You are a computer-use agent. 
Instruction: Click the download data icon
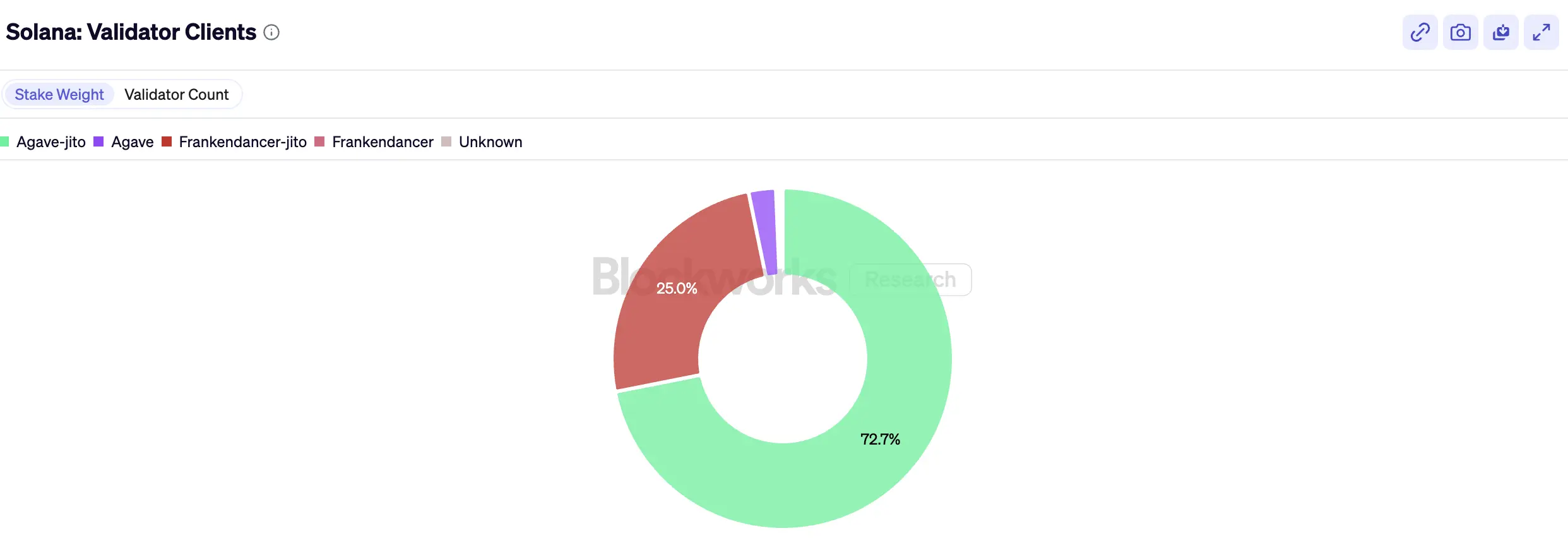tap(1500, 32)
